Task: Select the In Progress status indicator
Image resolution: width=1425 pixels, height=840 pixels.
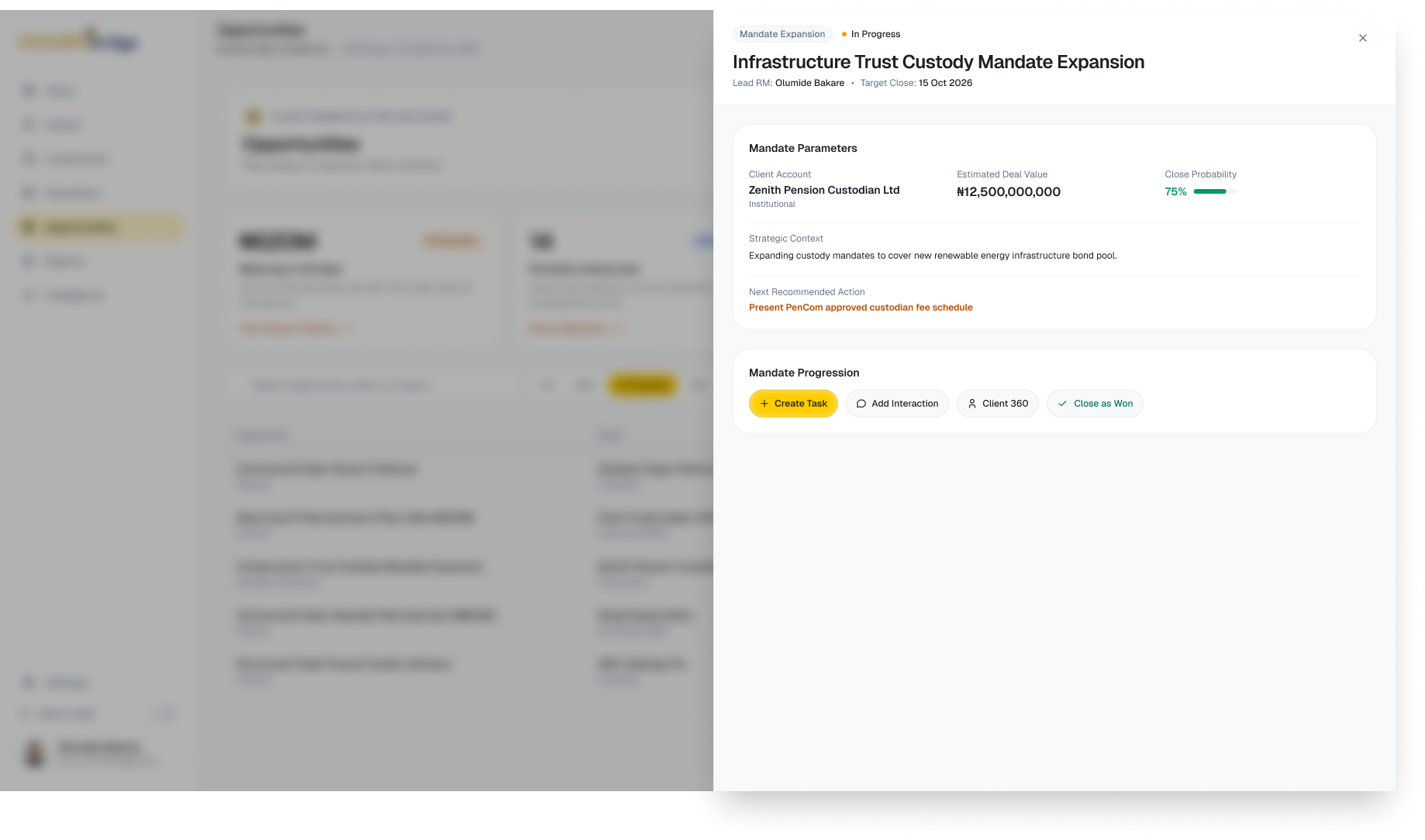Action: coord(871,34)
